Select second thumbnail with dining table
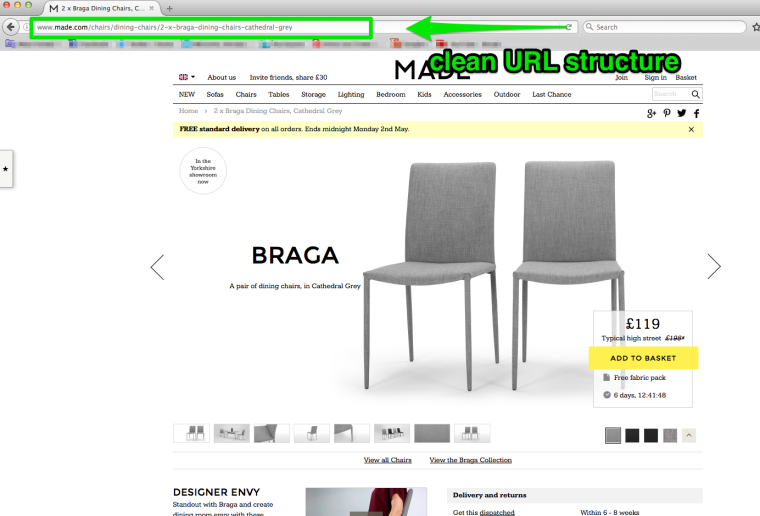 tap(232, 433)
